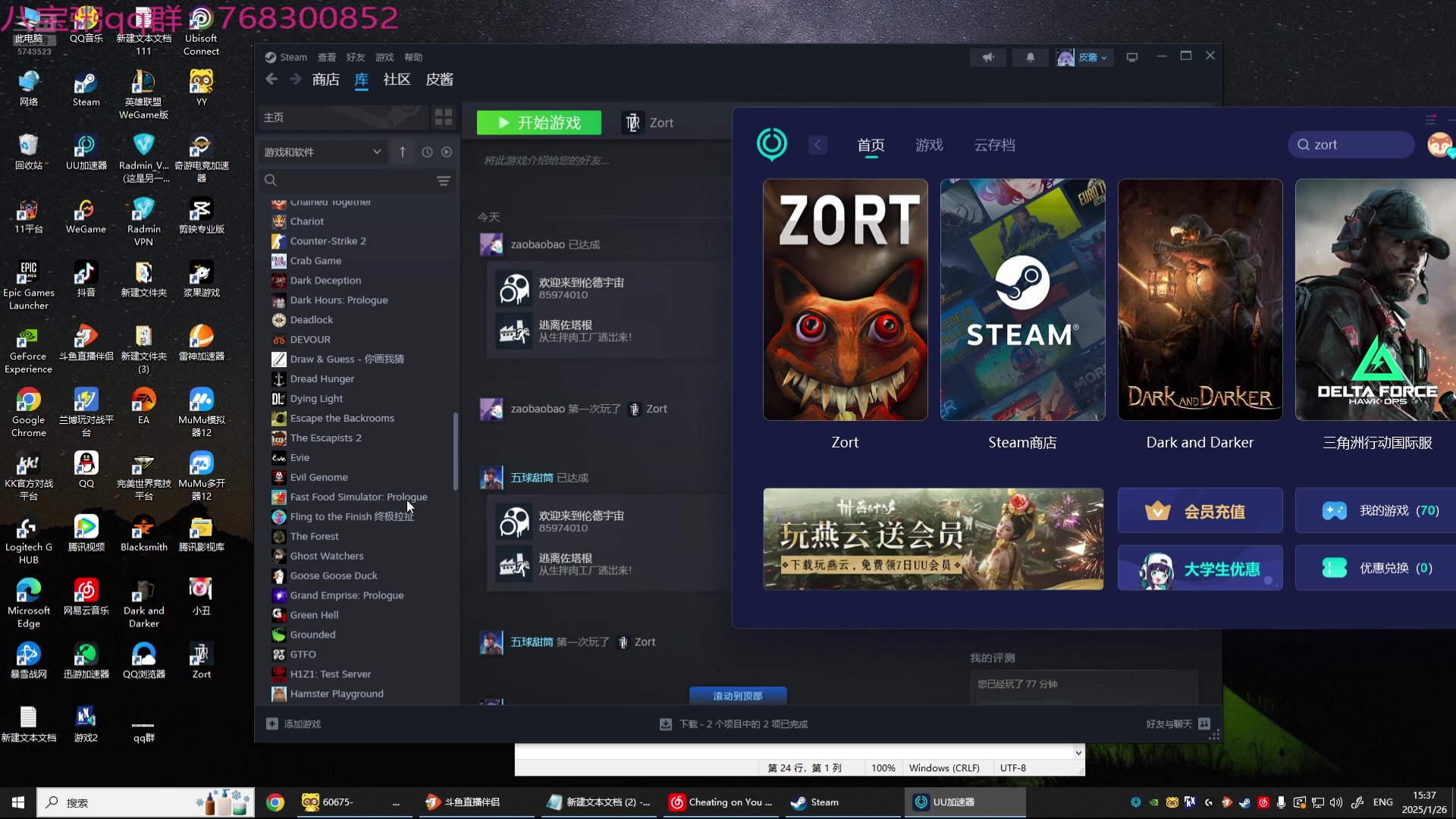Click the 滚动到顶部 button

738,695
